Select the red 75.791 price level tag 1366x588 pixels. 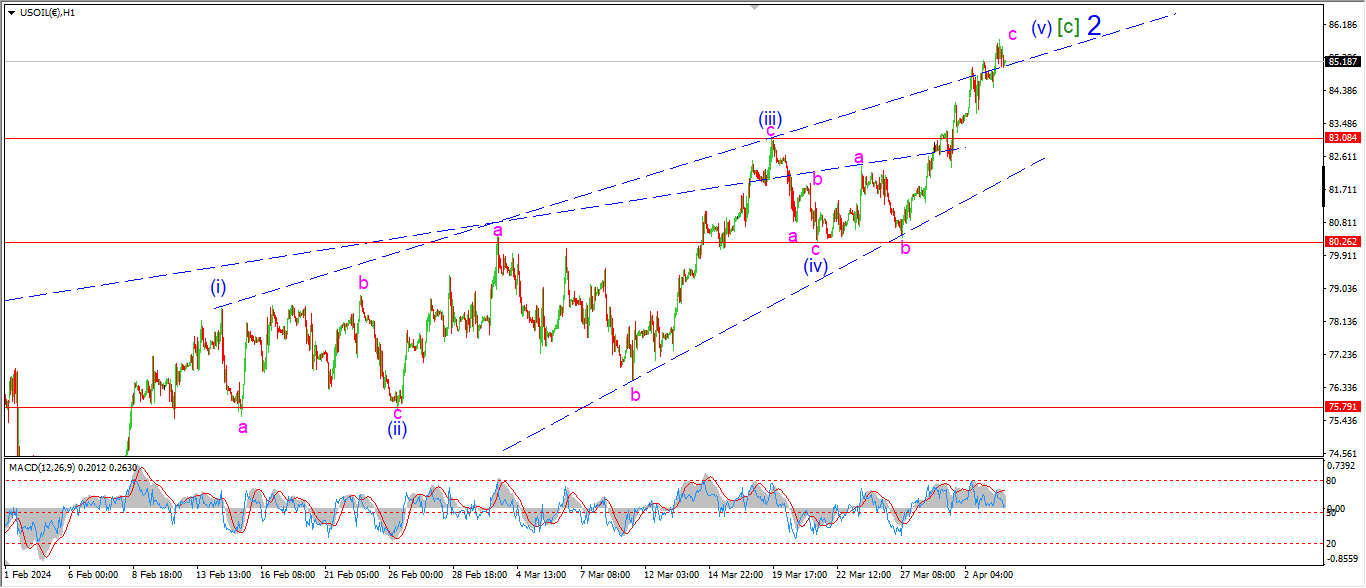click(1341, 407)
